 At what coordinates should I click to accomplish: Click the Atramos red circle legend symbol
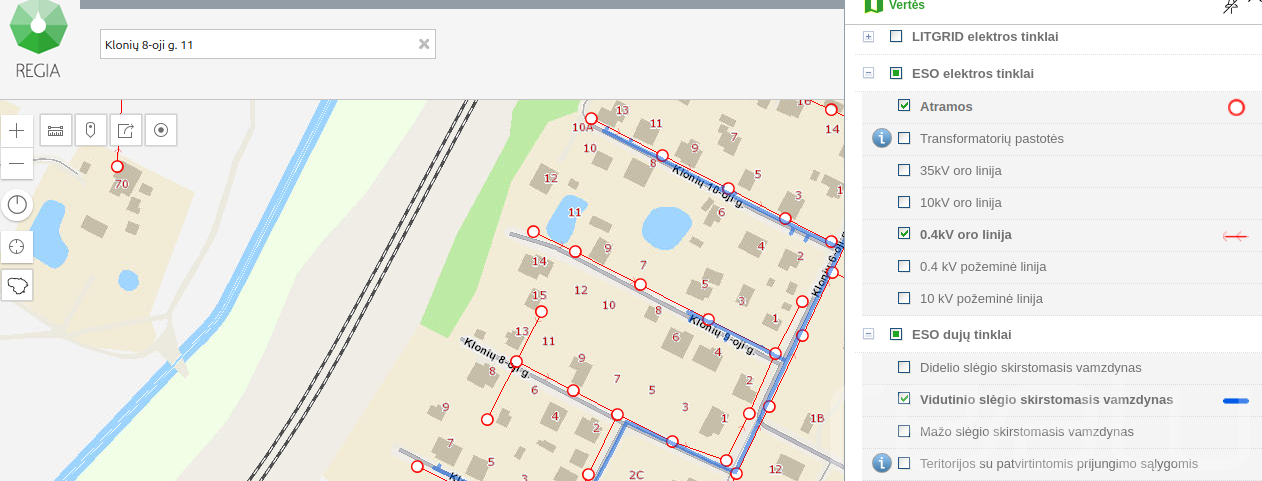click(1236, 107)
